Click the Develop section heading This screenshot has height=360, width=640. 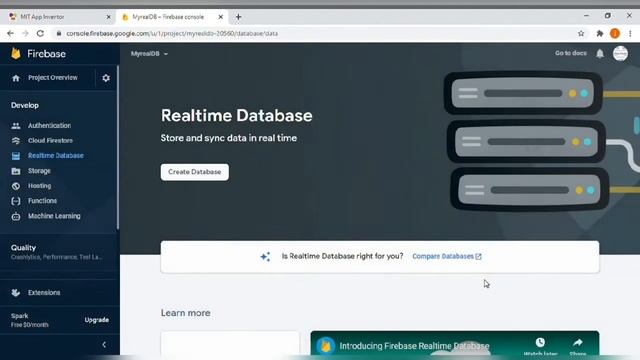click(25, 106)
